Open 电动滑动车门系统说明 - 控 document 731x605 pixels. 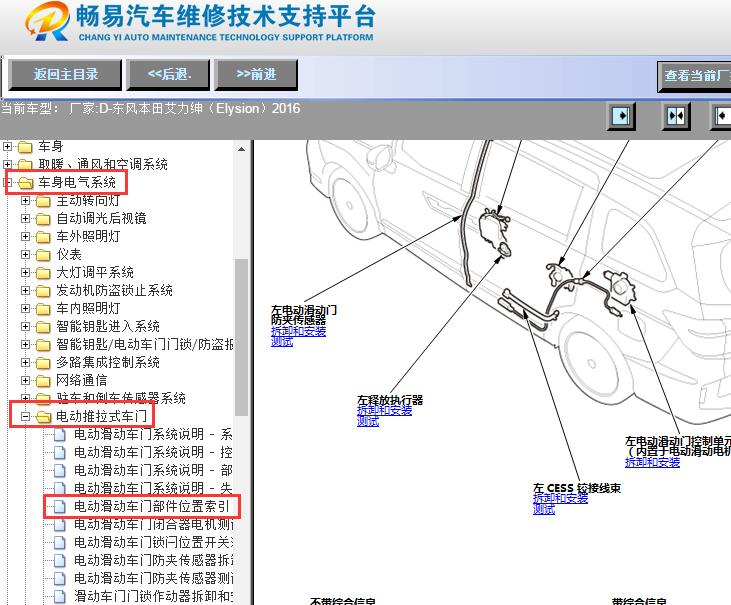(x=153, y=453)
